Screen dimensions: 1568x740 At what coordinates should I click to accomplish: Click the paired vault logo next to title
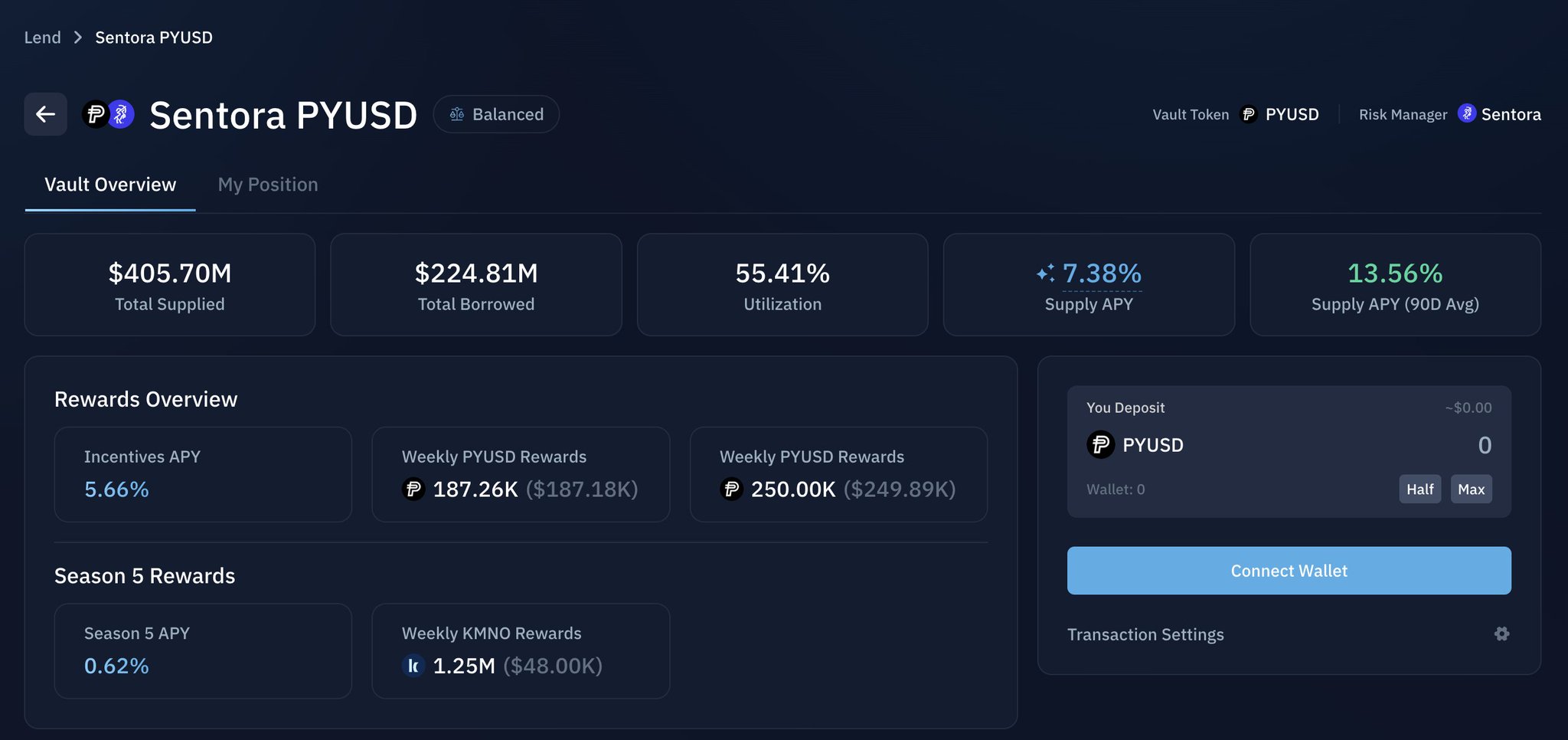(x=108, y=114)
